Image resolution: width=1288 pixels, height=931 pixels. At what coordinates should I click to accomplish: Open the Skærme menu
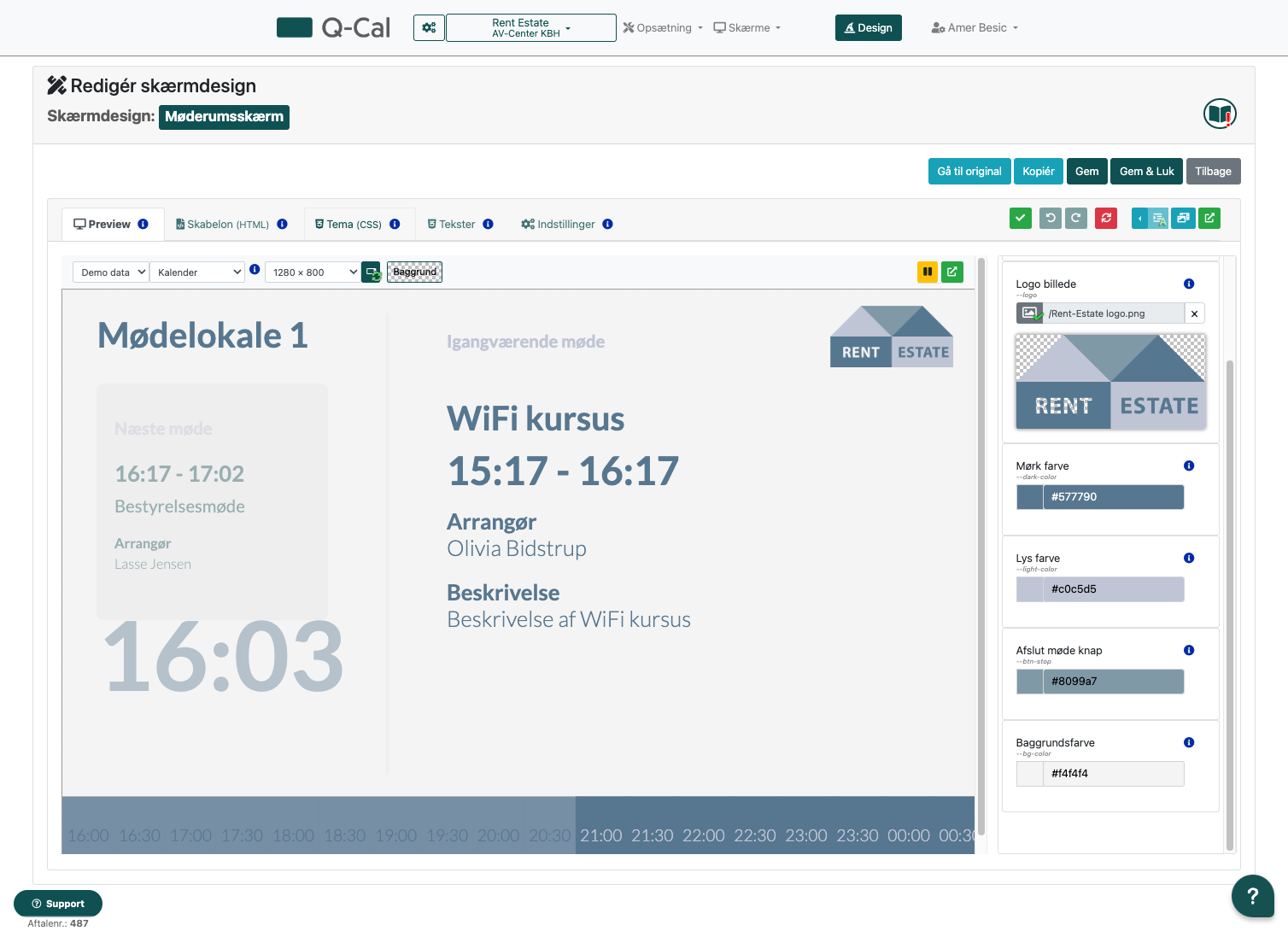click(x=747, y=27)
